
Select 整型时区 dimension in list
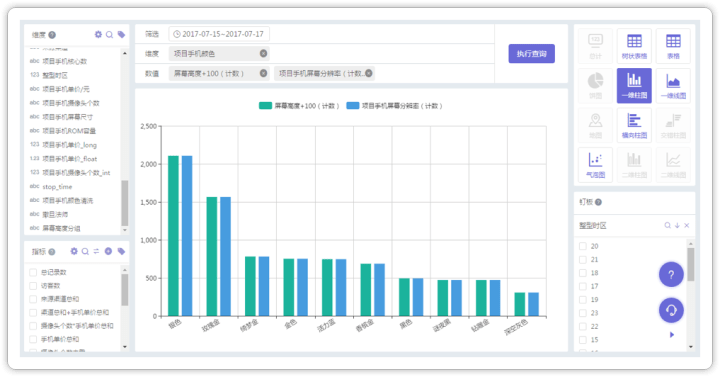55,75
